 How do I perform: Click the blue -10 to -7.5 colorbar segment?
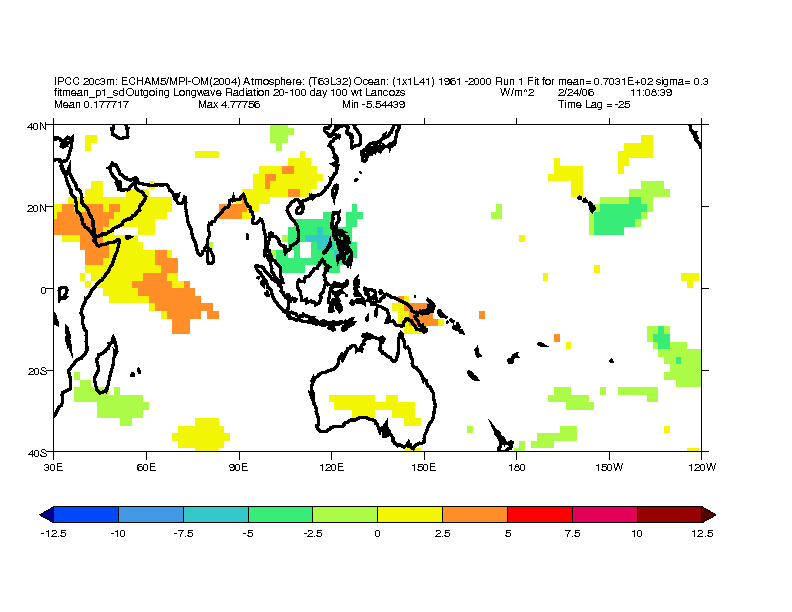click(x=150, y=514)
